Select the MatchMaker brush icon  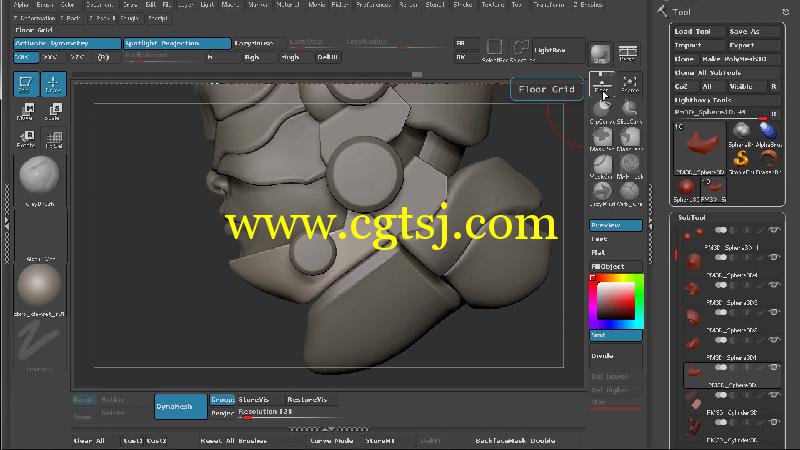630,166
